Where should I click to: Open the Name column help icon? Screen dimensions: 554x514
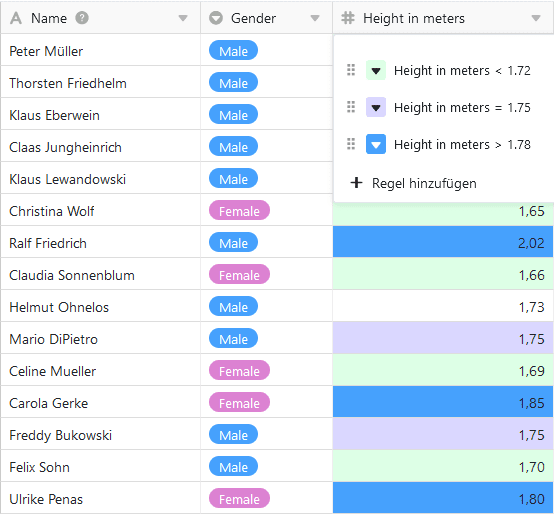[x=82, y=18]
